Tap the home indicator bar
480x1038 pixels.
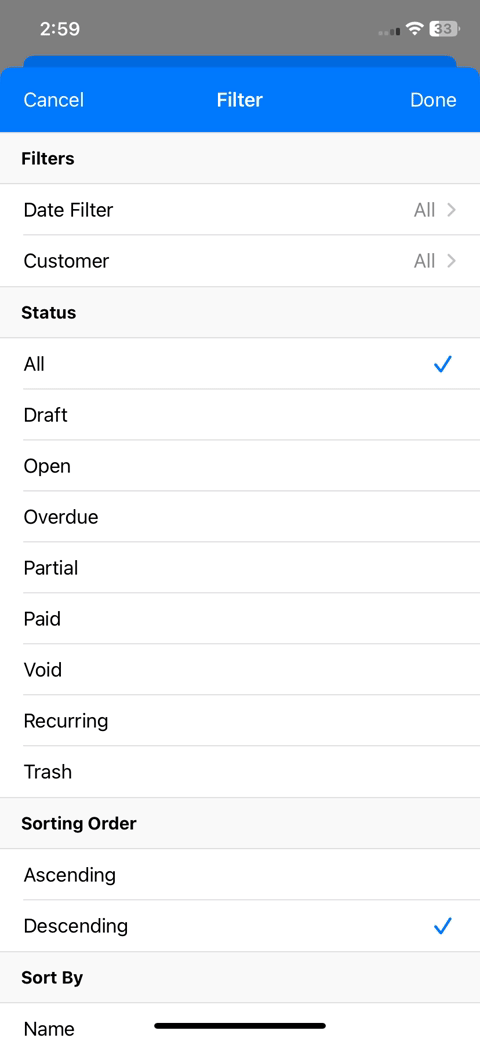click(x=240, y=1026)
